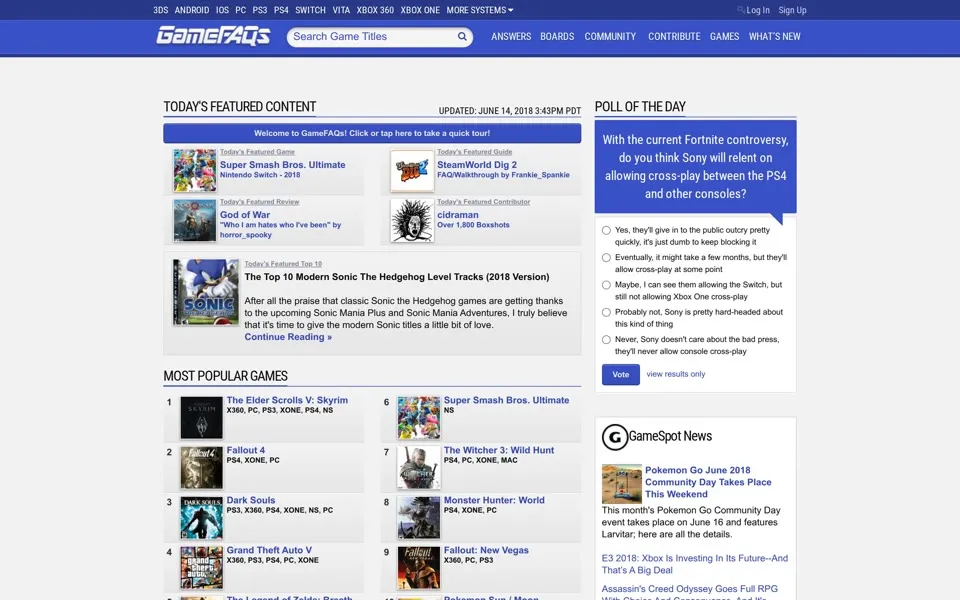Open the Xbox One system link
The image size is (960, 600).
(x=420, y=10)
